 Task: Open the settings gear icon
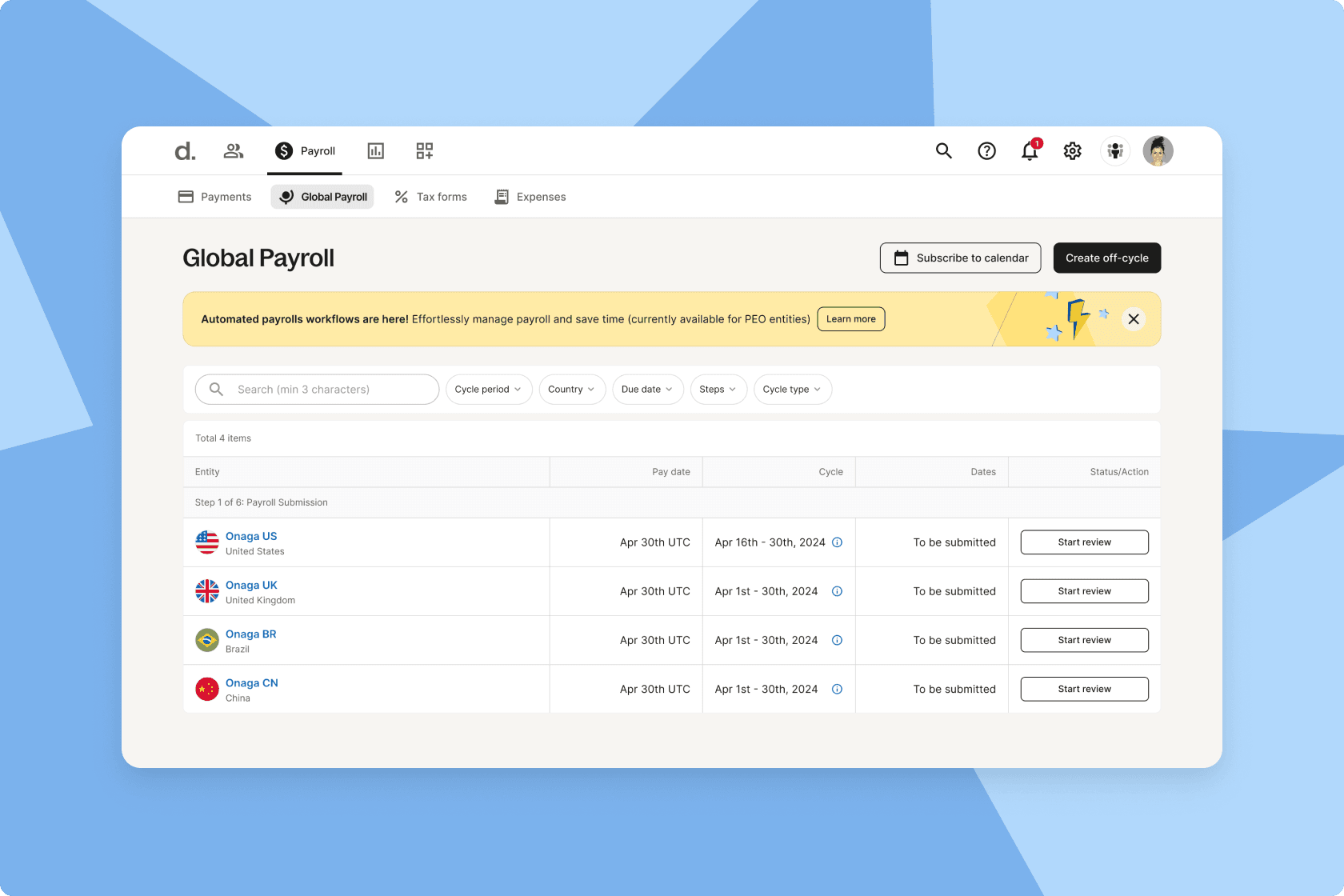coord(1073,150)
